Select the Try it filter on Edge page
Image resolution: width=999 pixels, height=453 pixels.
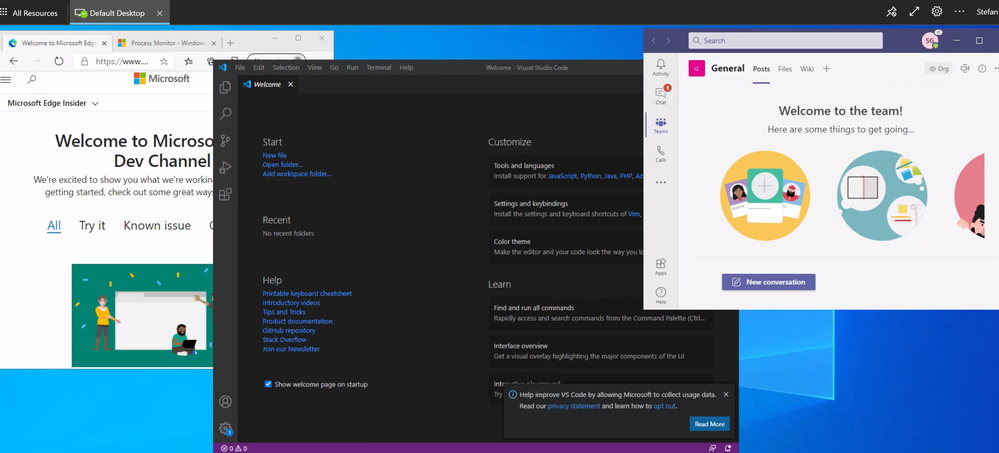click(92, 226)
